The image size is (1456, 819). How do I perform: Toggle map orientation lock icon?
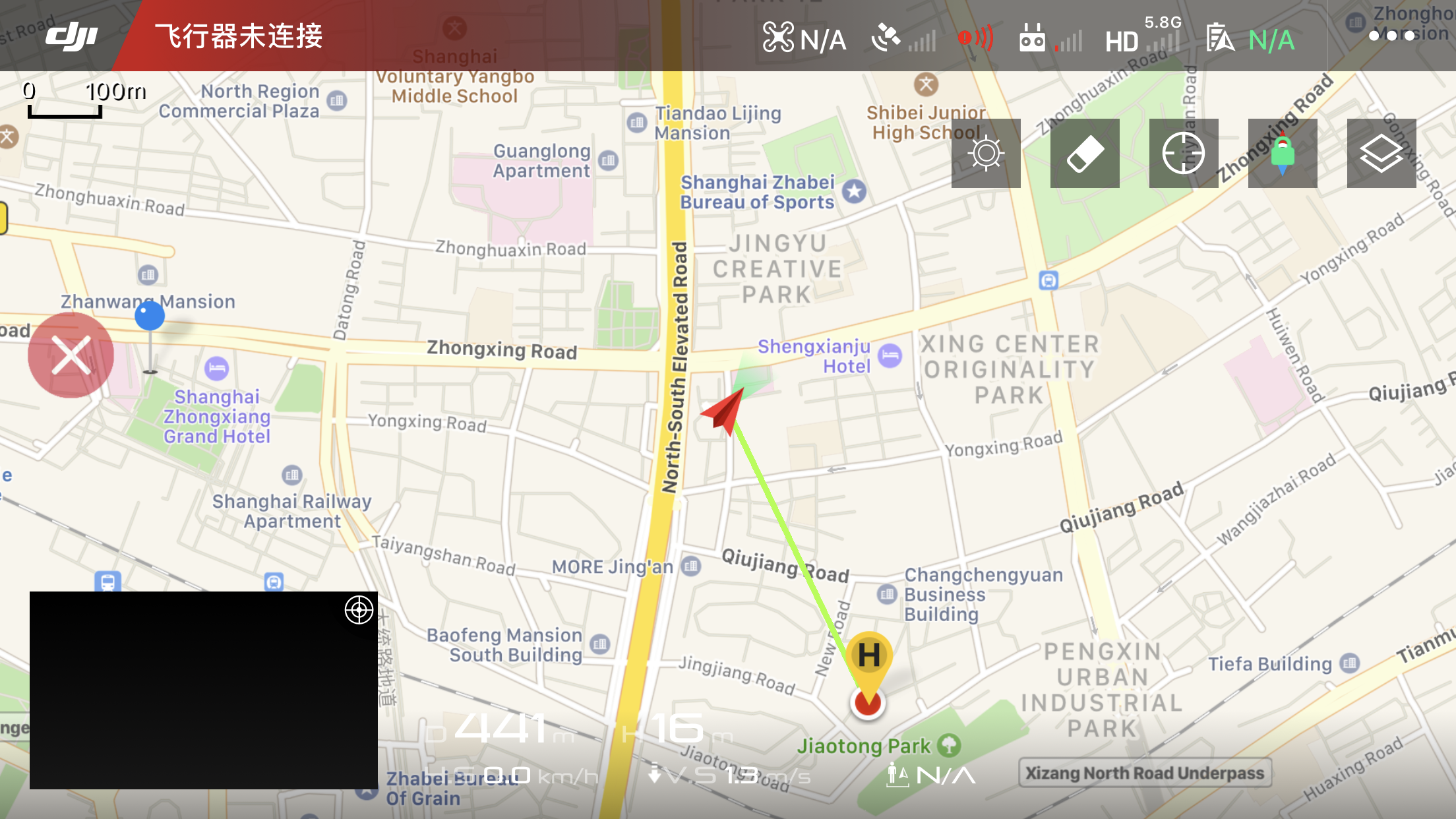[1282, 154]
